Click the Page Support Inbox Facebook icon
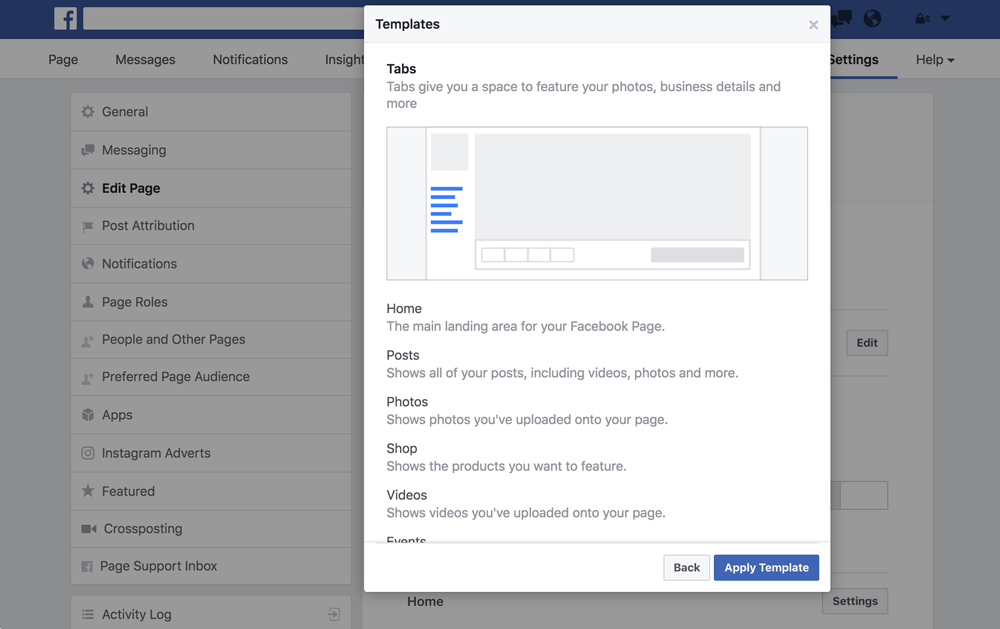The image size is (1000, 629). [87, 566]
